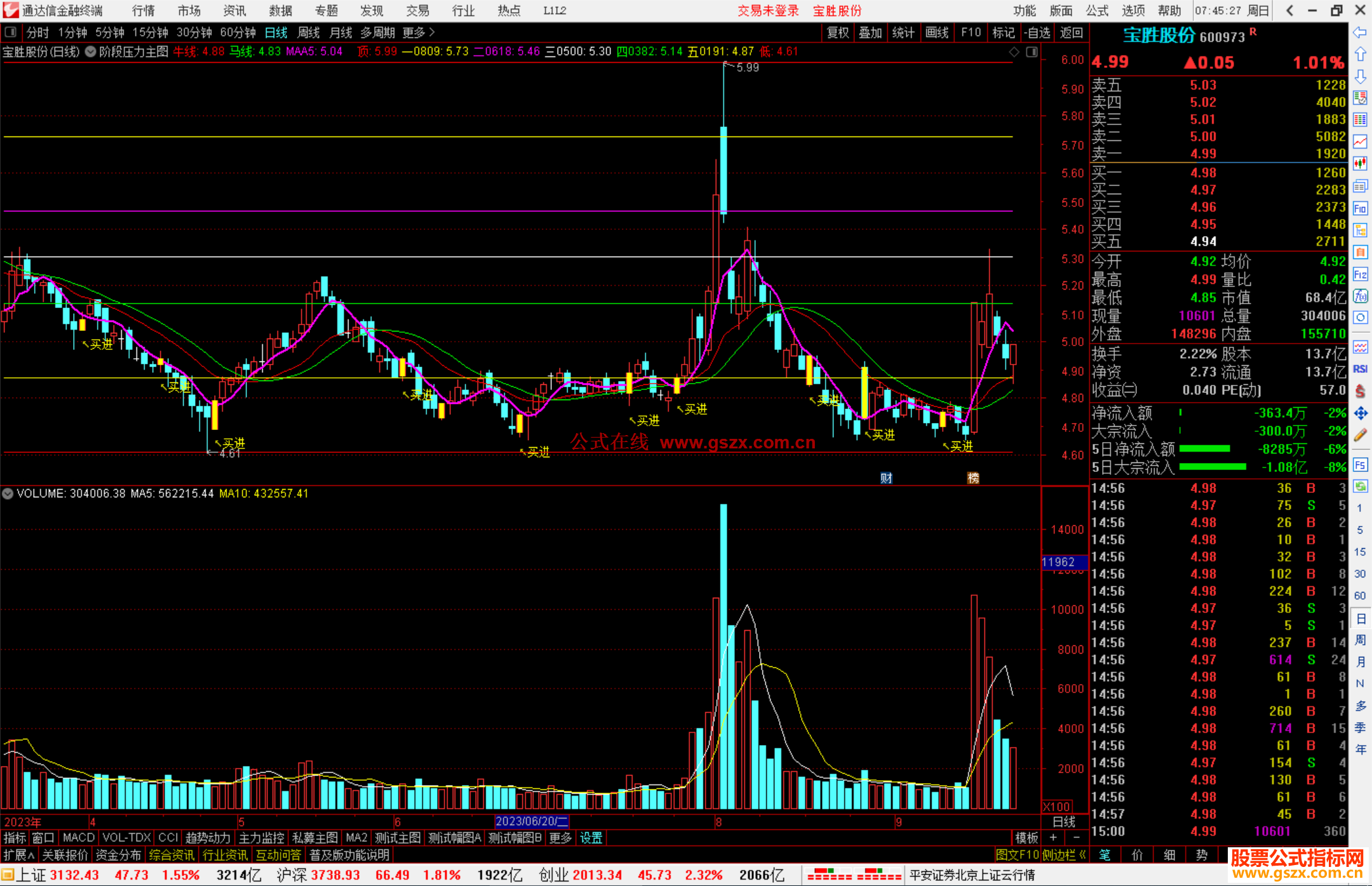
Task: Click the + zoom in chart stepper
Action: pyautogui.click(x=1053, y=838)
